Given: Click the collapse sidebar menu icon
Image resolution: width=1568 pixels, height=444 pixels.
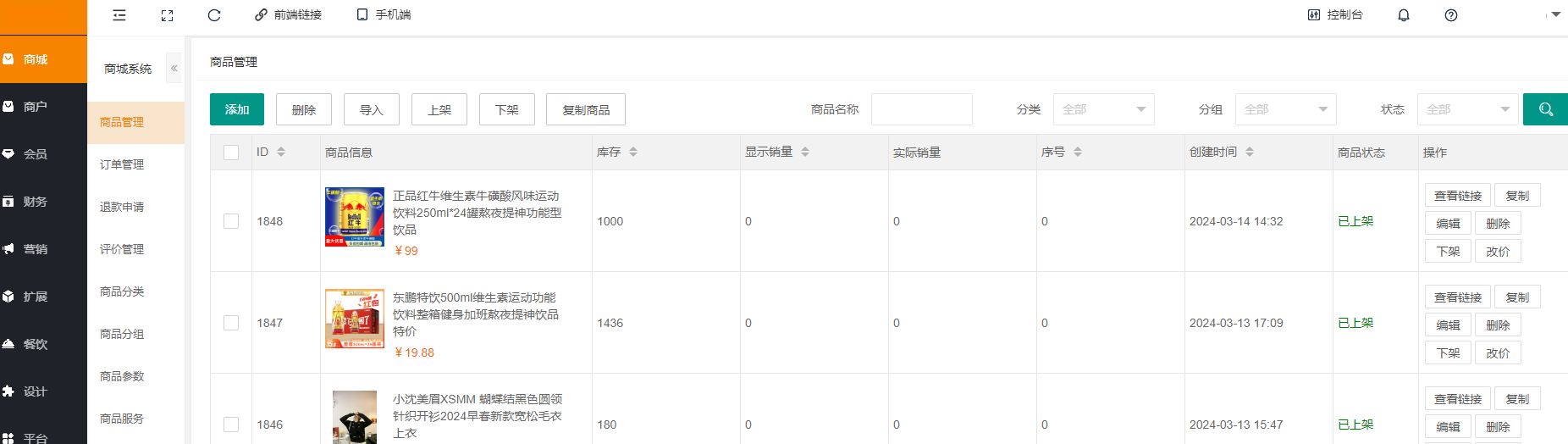Looking at the screenshot, I should (x=119, y=15).
